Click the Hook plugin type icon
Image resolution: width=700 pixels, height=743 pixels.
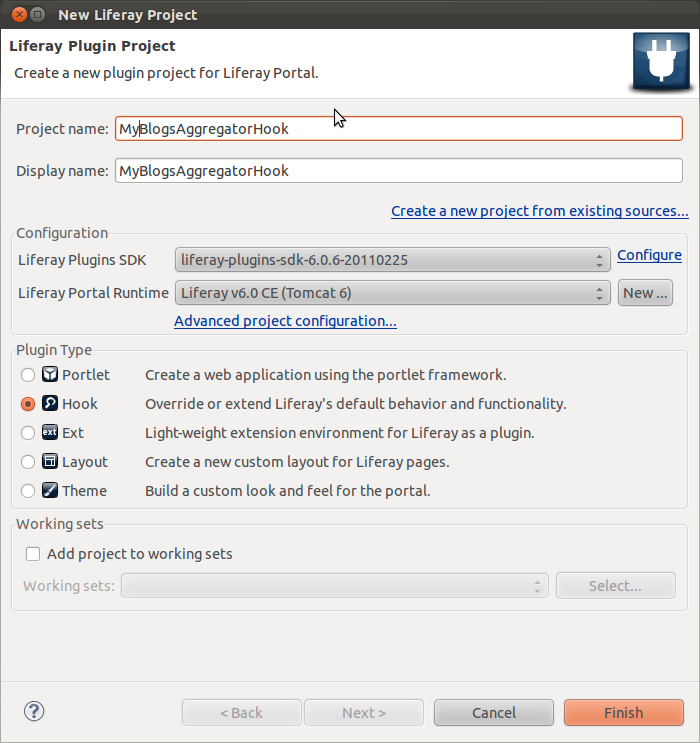tap(51, 404)
